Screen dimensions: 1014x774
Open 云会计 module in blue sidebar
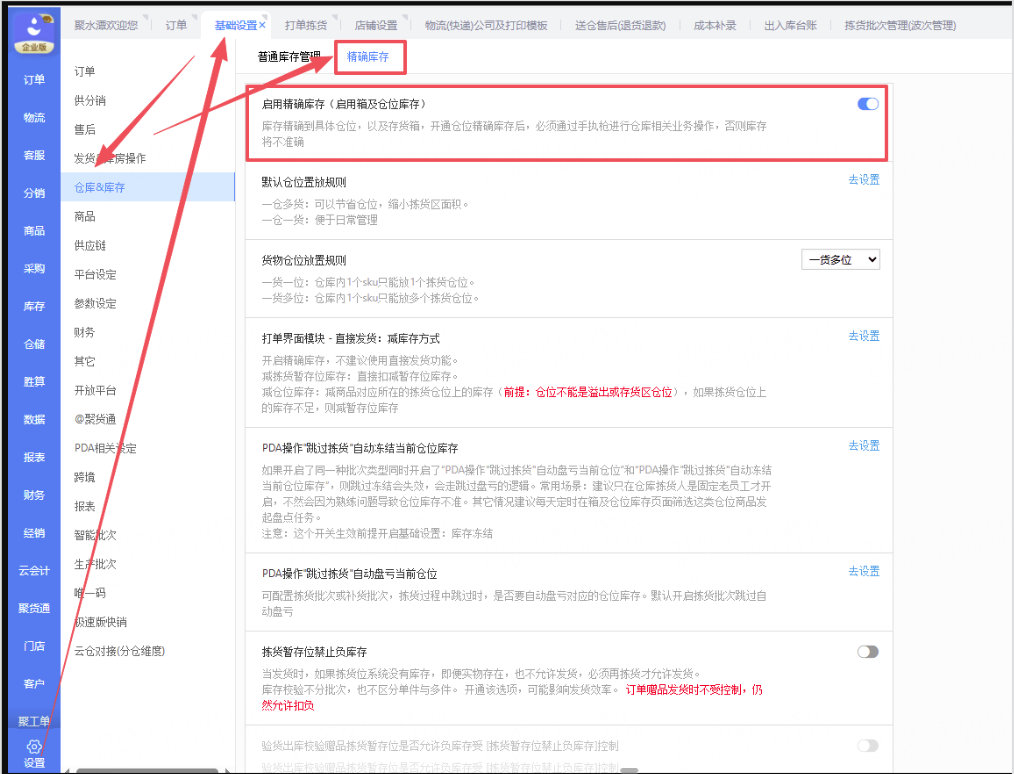pyautogui.click(x=34, y=570)
